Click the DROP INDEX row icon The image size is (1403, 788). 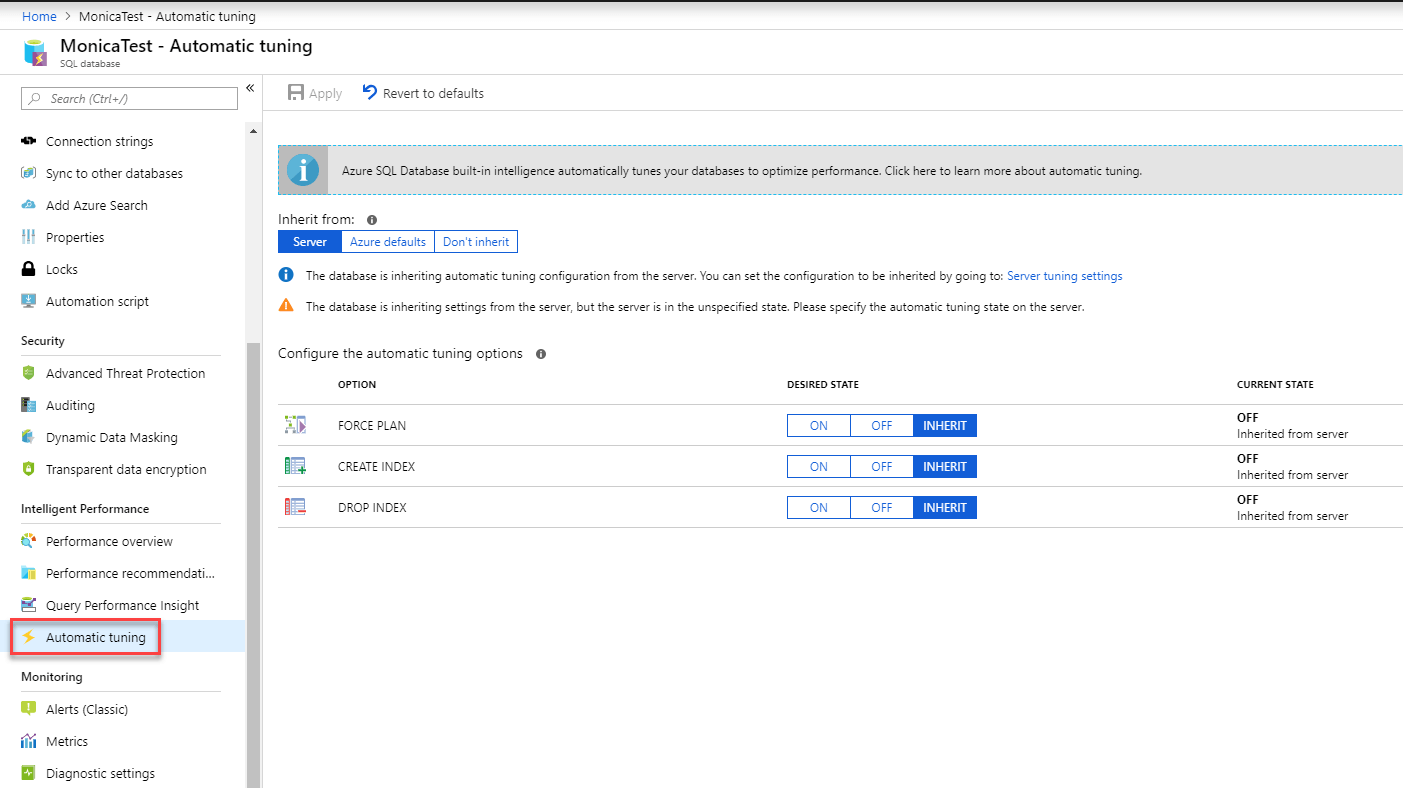(295, 507)
